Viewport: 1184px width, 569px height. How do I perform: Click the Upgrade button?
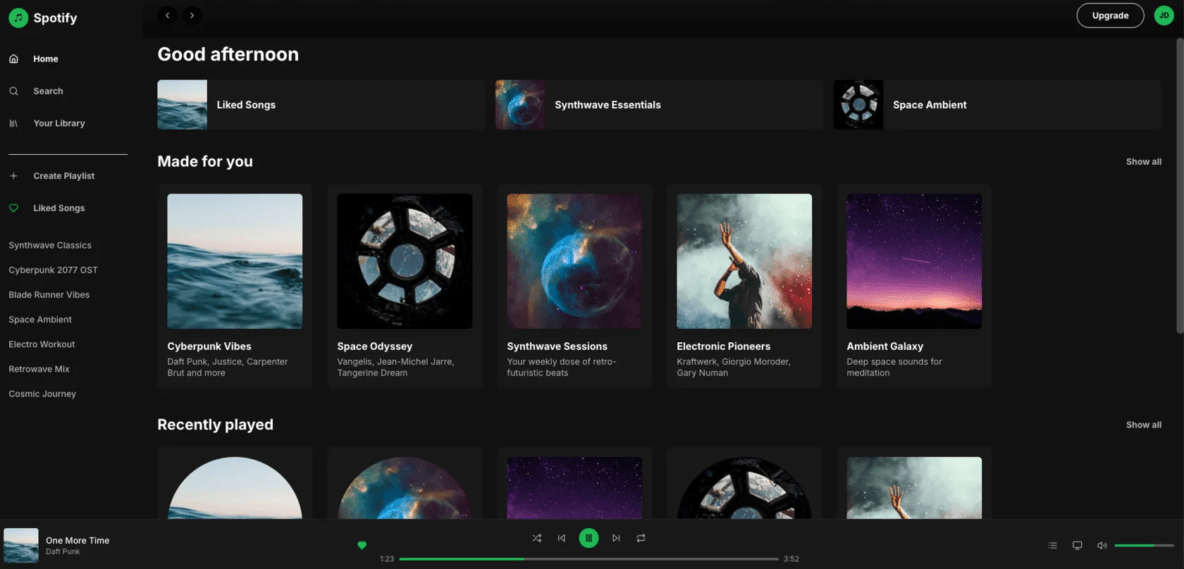1110,15
